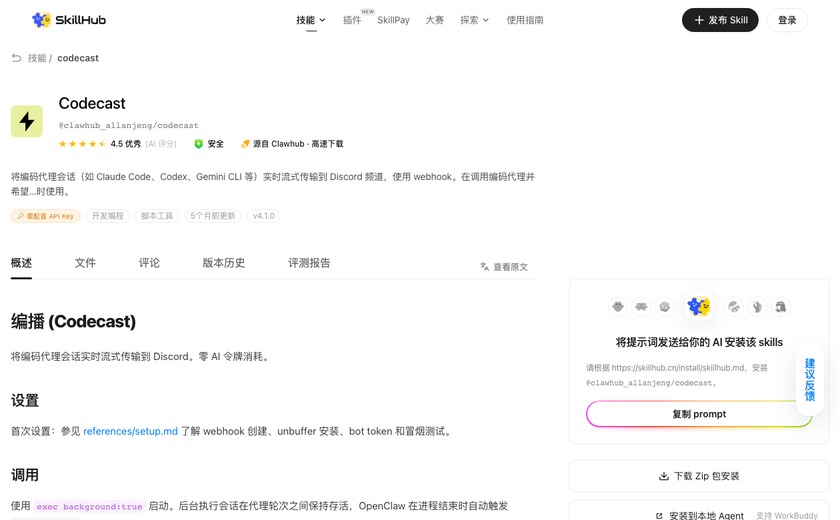The image size is (840, 520).
Task: Click the 发布 Skill button
Action: 720,20
